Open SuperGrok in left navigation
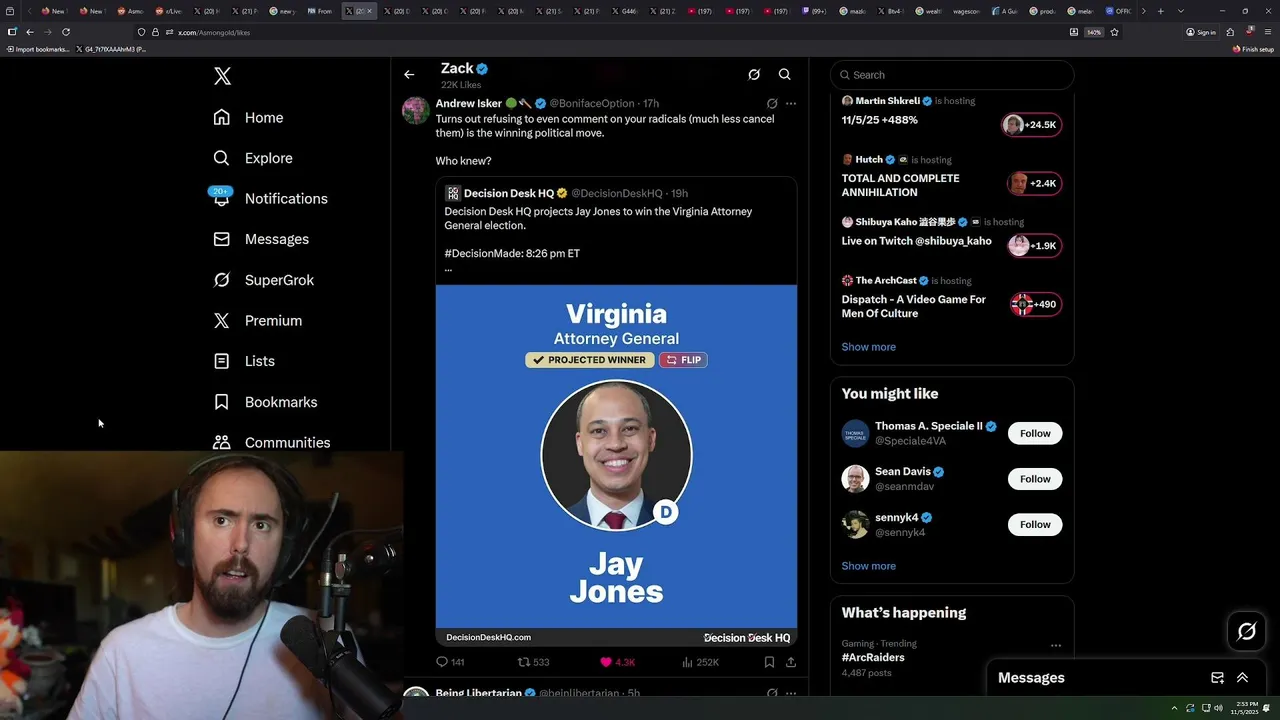The image size is (1280, 720). [264, 280]
